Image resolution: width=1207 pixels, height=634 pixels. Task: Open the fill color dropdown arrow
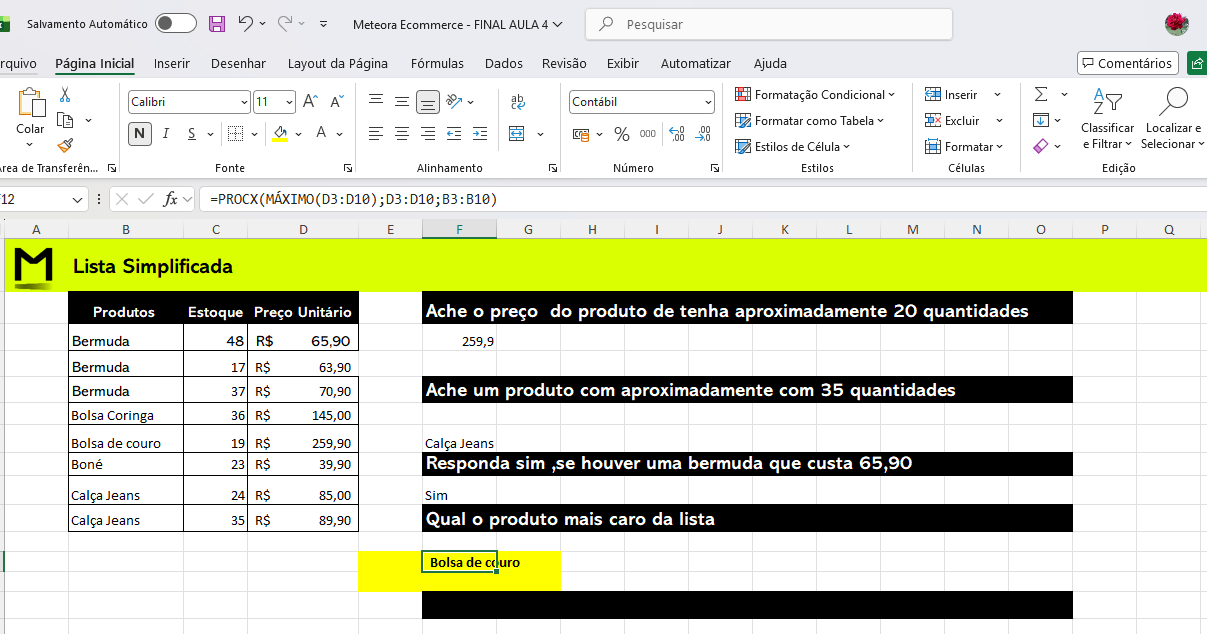coord(300,133)
